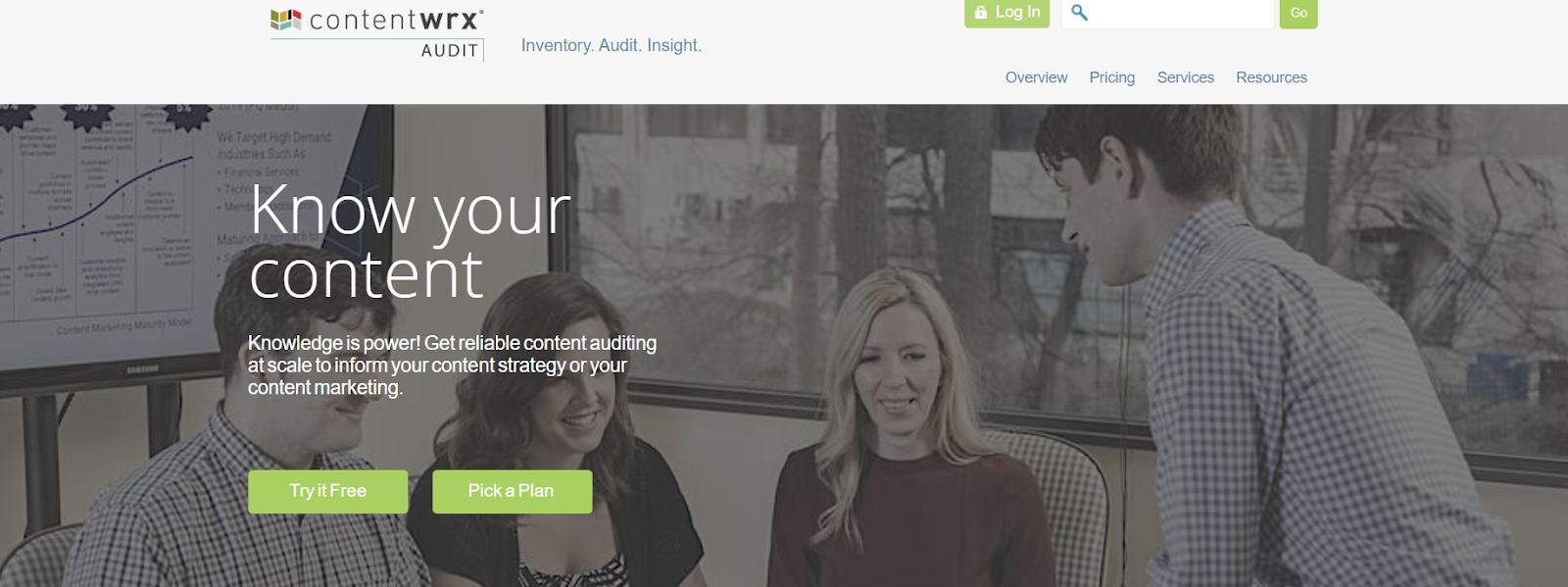Open the Overview menu item
The width and height of the screenshot is (1568, 587).
(x=1036, y=77)
